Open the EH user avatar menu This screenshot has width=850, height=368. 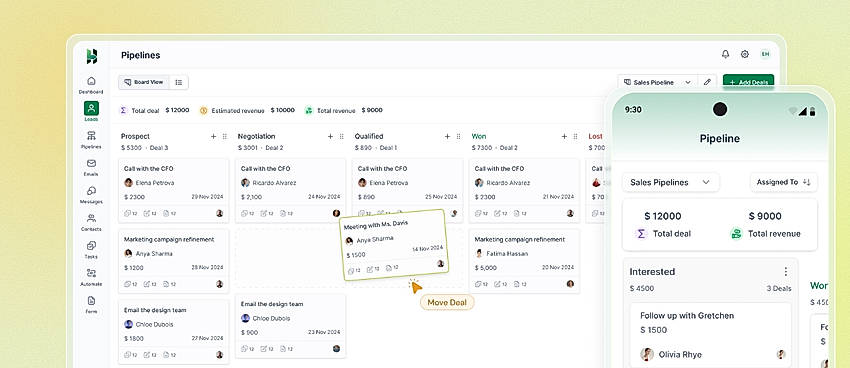(765, 54)
